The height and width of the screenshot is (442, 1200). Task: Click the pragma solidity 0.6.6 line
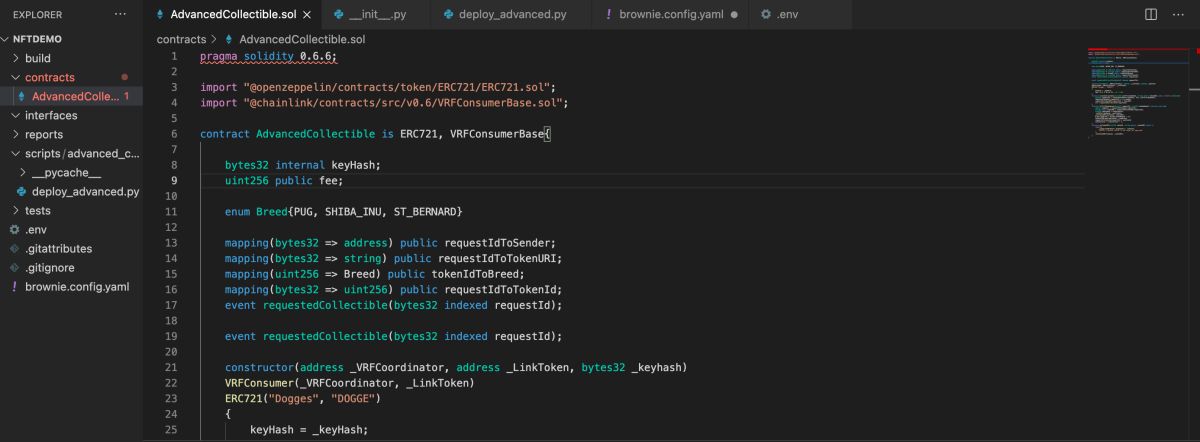click(268, 57)
